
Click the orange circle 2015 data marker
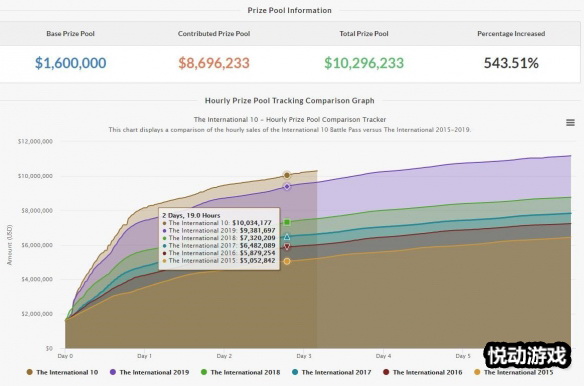click(x=287, y=262)
